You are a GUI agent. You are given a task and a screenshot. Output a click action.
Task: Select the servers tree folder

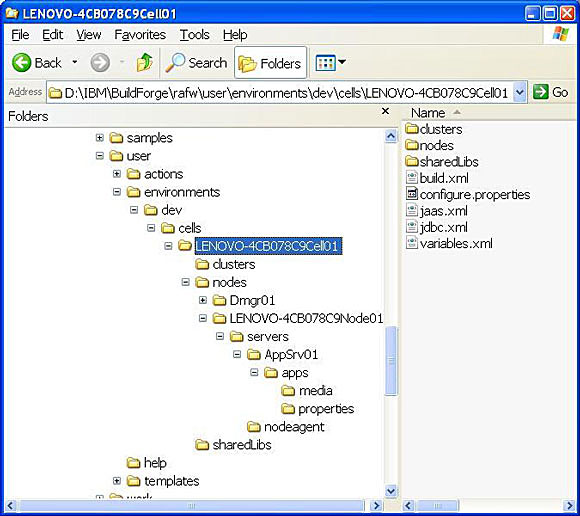point(259,337)
